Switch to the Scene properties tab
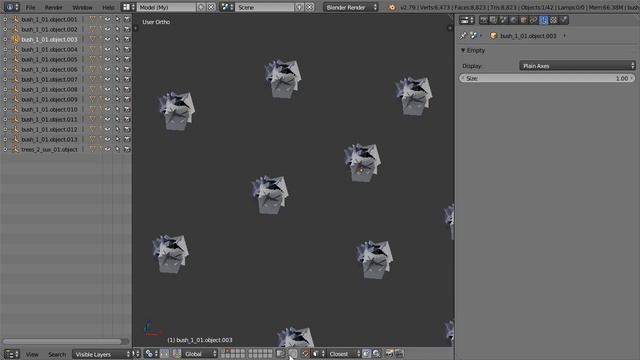The height and width of the screenshot is (360, 640). [x=504, y=20]
